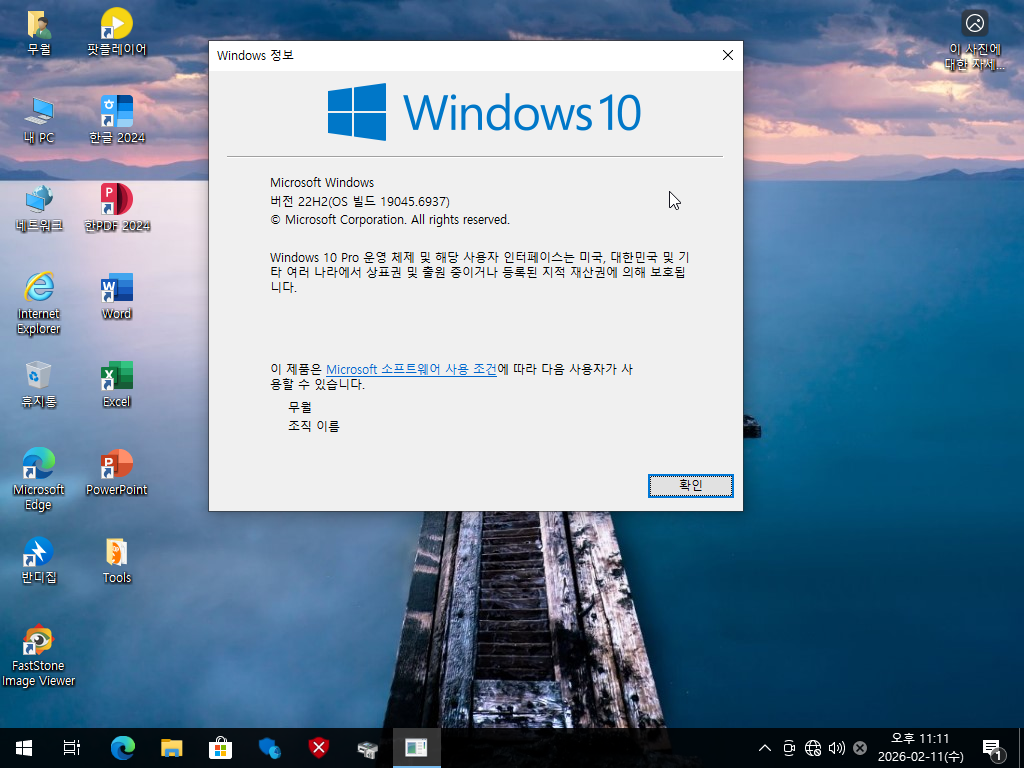Open the volume control tray icon
This screenshot has width=1024, height=768.
coord(837,748)
